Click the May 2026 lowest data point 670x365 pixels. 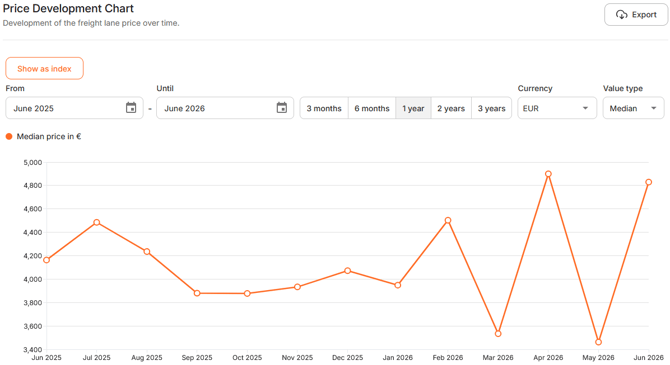point(598,342)
